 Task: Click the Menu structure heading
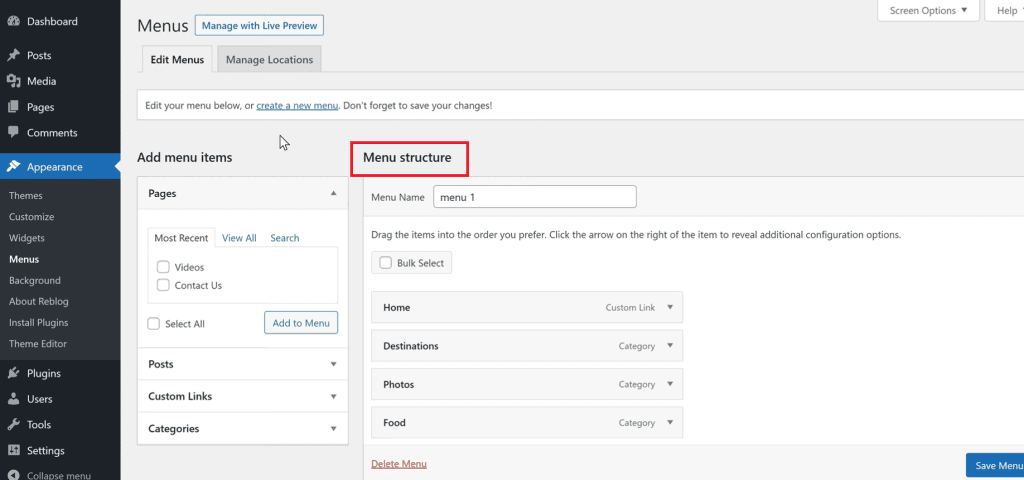408,157
